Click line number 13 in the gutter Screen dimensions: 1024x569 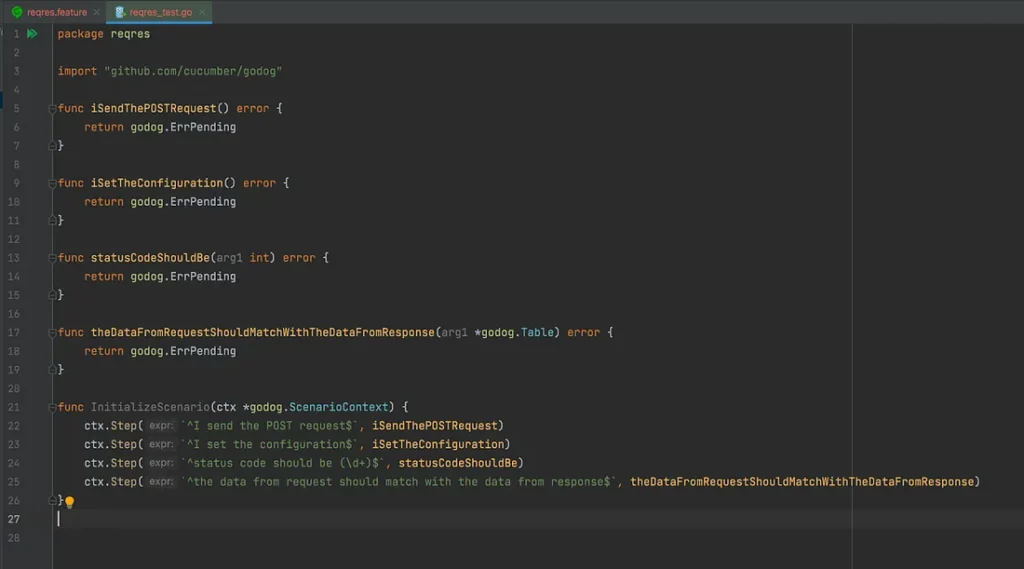click(x=14, y=258)
